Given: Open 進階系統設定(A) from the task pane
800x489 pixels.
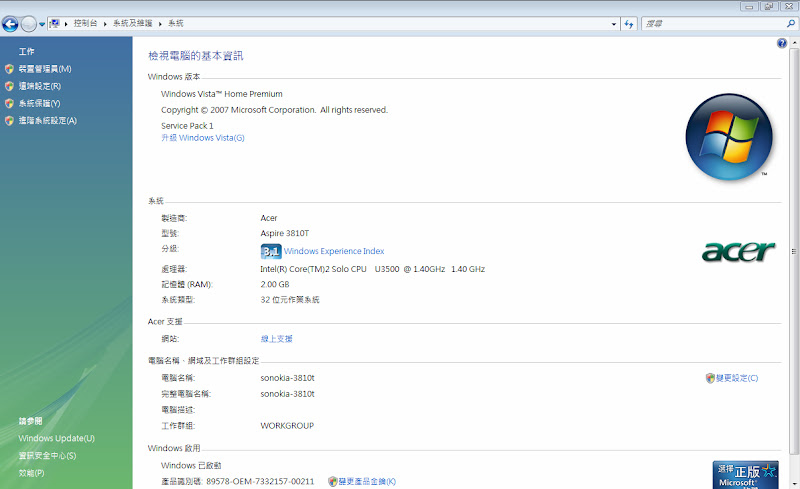Looking at the screenshot, I should point(47,121).
